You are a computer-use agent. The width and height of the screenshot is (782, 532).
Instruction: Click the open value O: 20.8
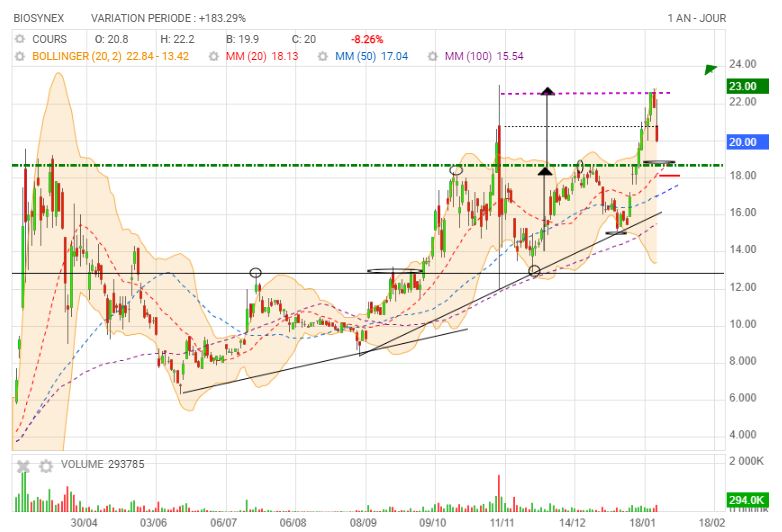coord(112,39)
